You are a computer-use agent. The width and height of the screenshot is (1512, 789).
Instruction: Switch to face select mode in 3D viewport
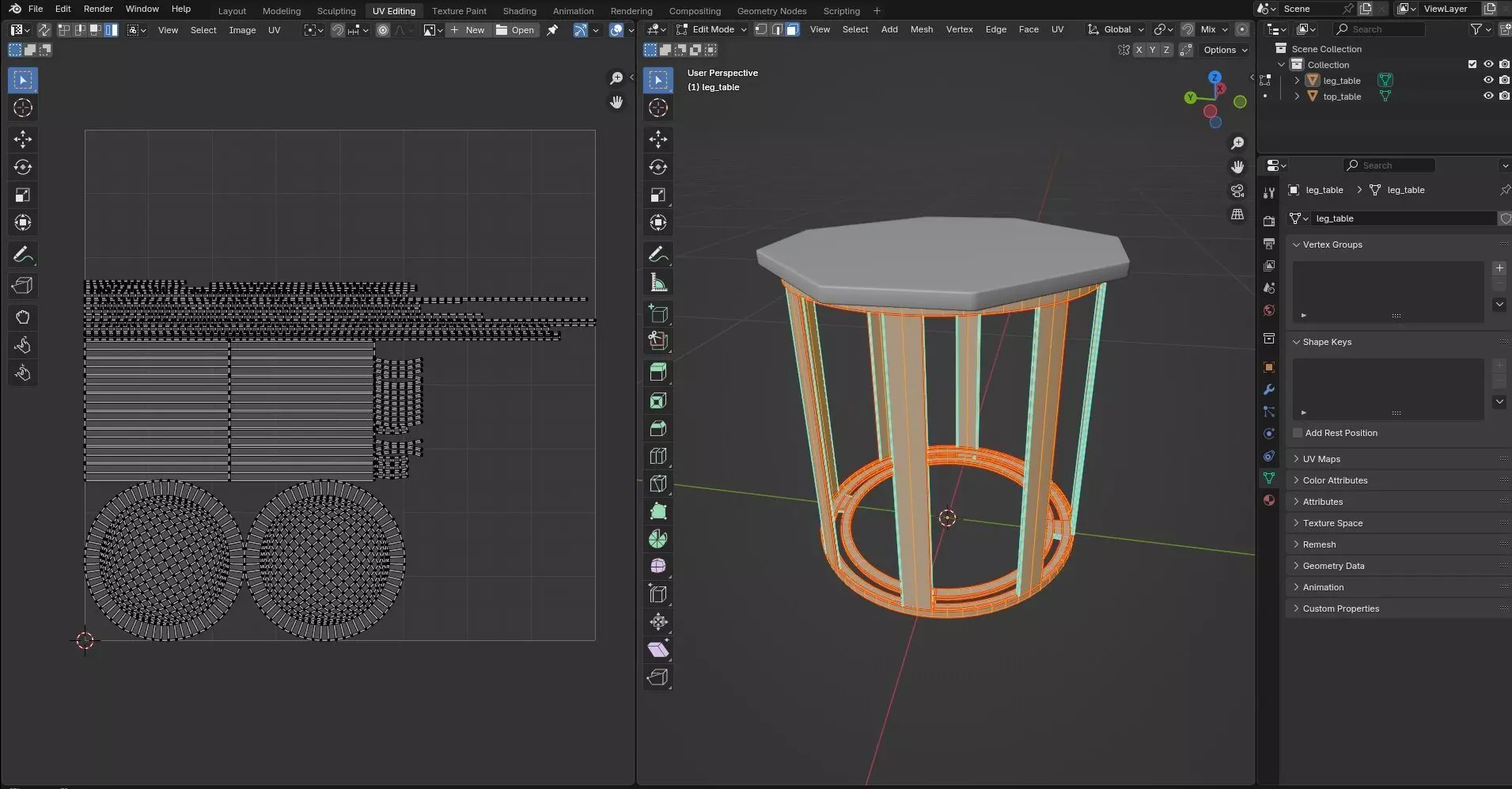pyautogui.click(x=793, y=29)
